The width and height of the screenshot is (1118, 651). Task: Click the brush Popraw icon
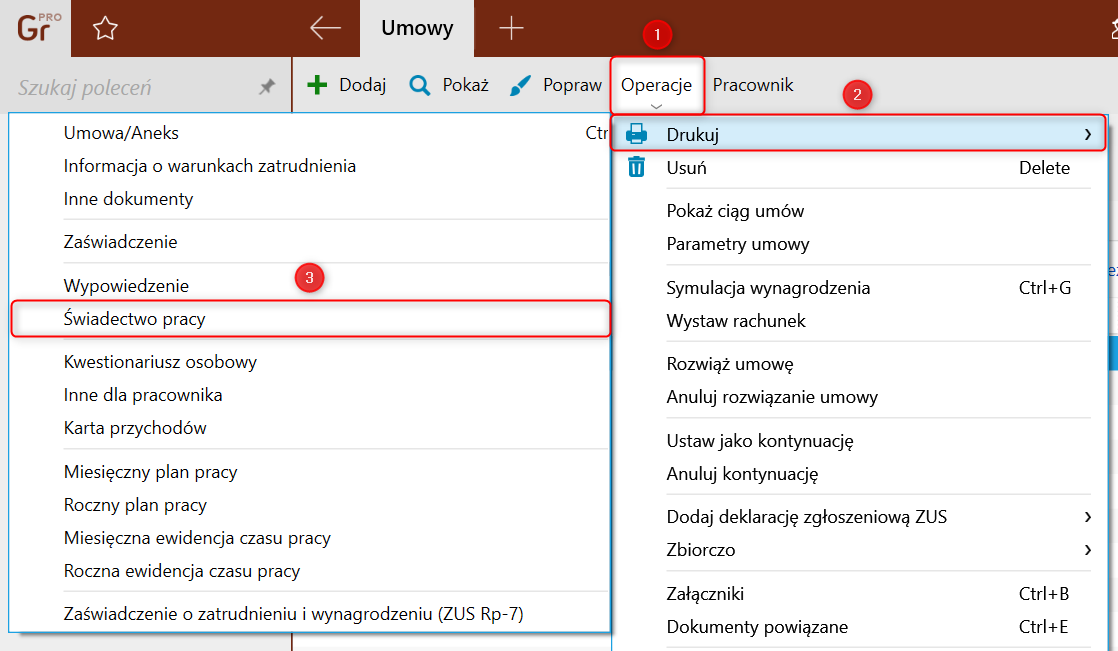click(x=520, y=86)
